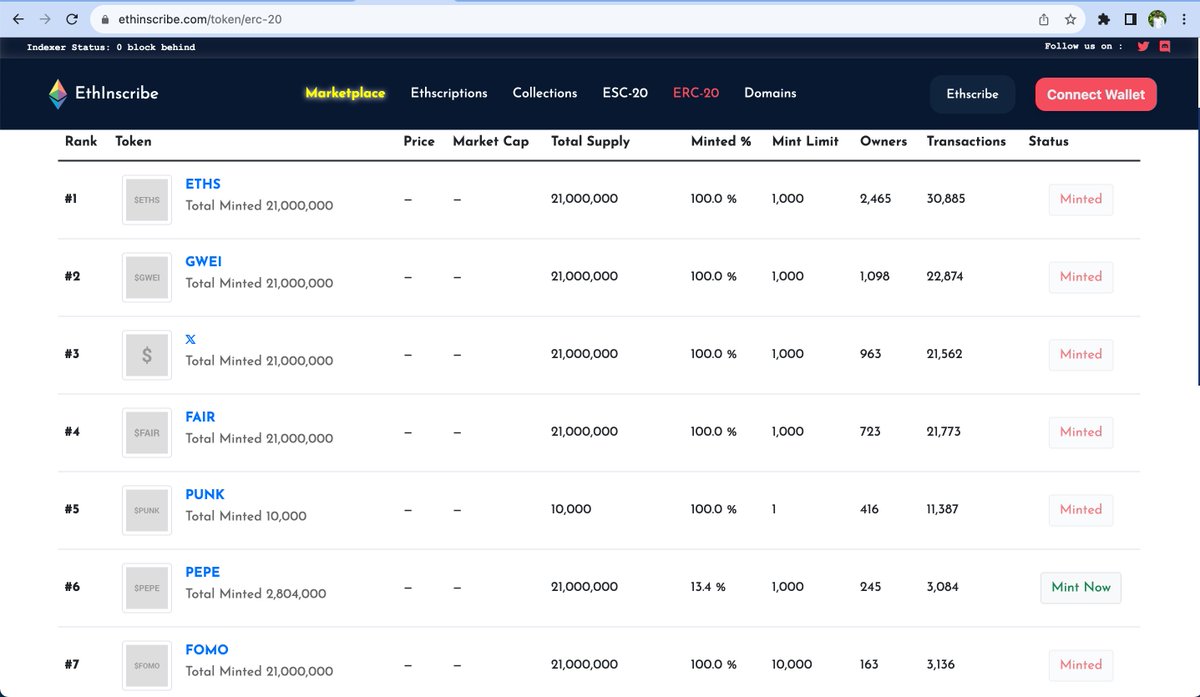Viewport: 1200px width, 697px height.
Task: Open the Discord follow icon
Action: 1165,46
